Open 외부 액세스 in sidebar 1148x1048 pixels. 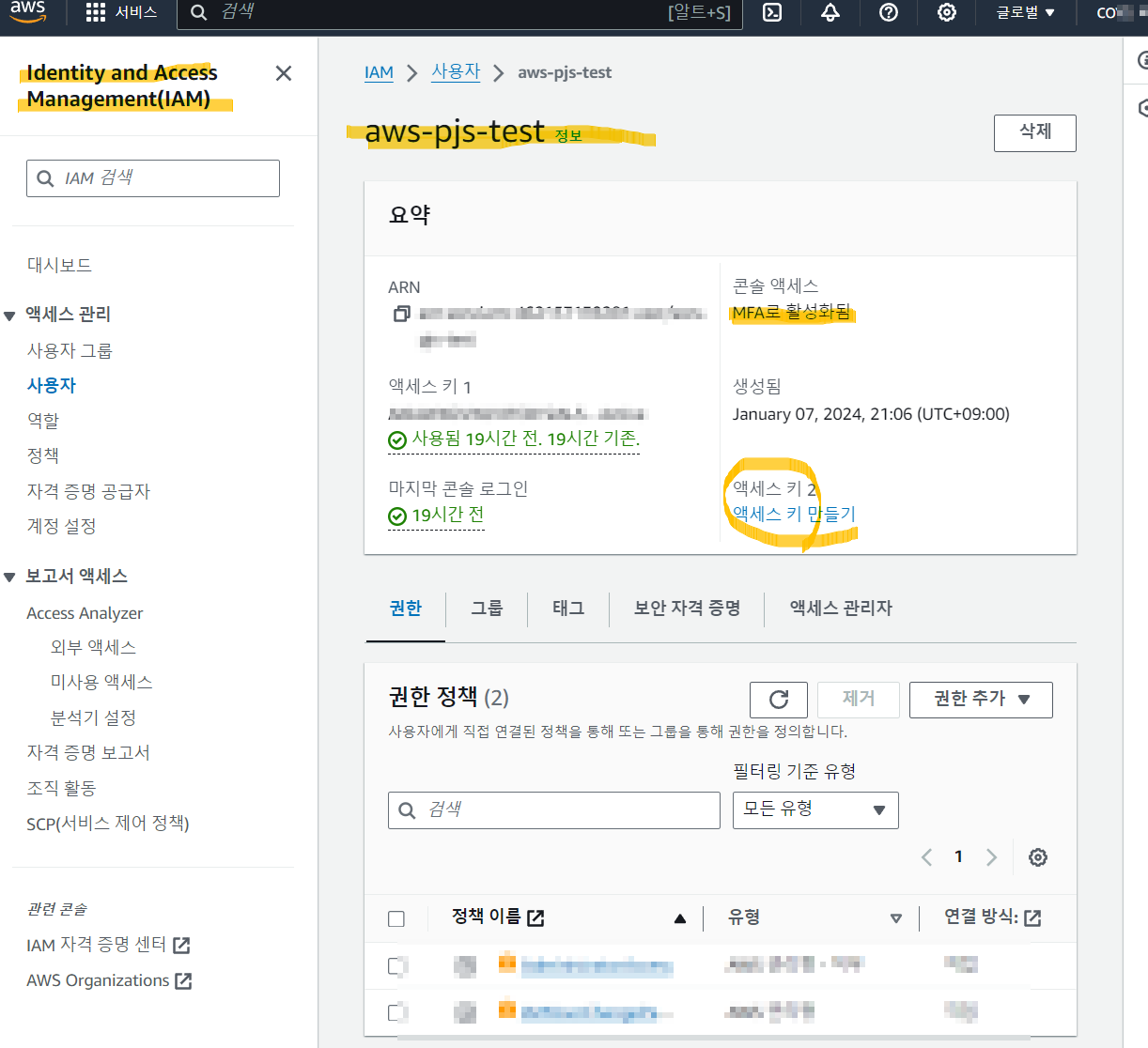click(93, 648)
